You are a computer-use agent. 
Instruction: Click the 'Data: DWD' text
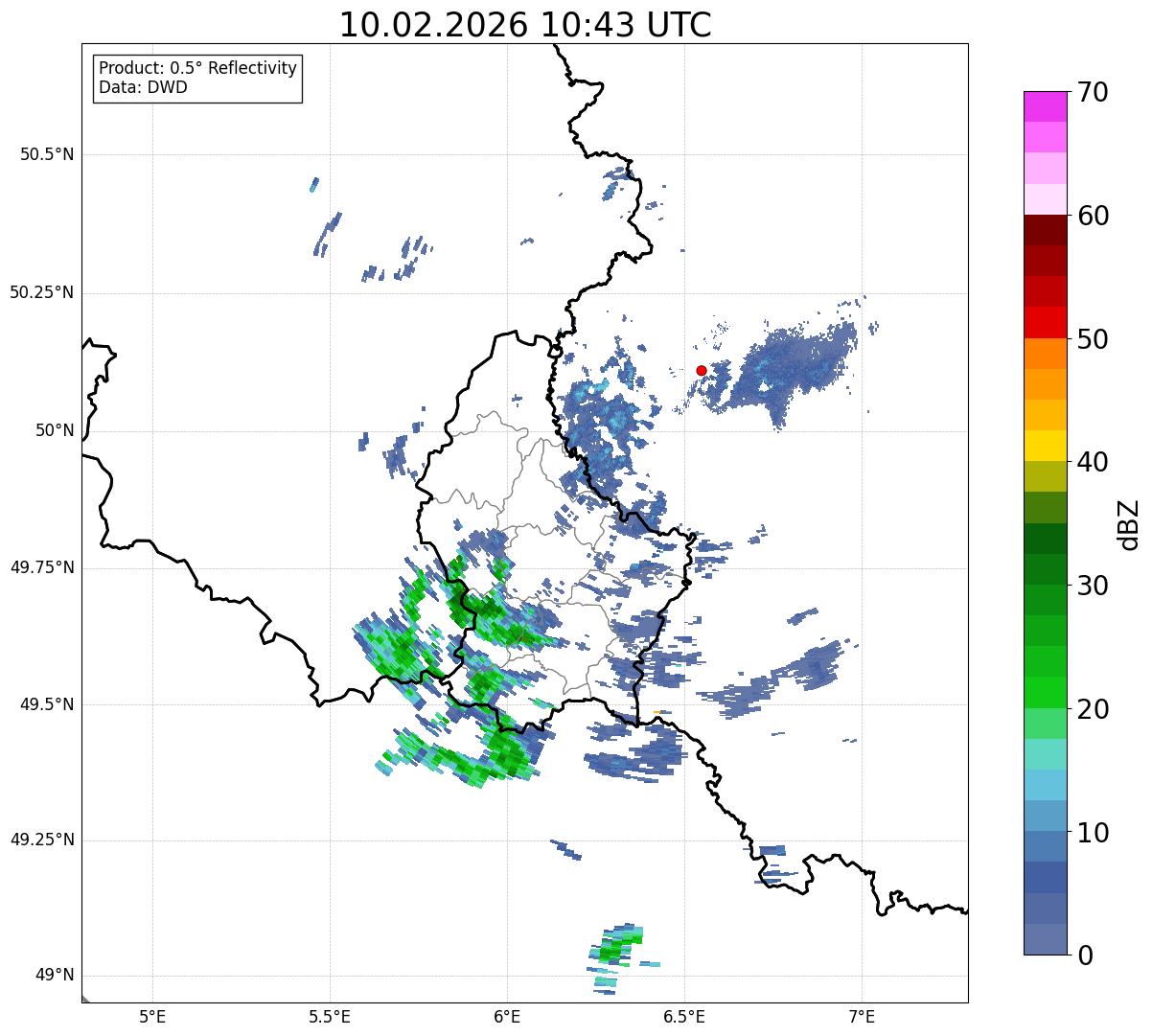pyautogui.click(x=143, y=87)
